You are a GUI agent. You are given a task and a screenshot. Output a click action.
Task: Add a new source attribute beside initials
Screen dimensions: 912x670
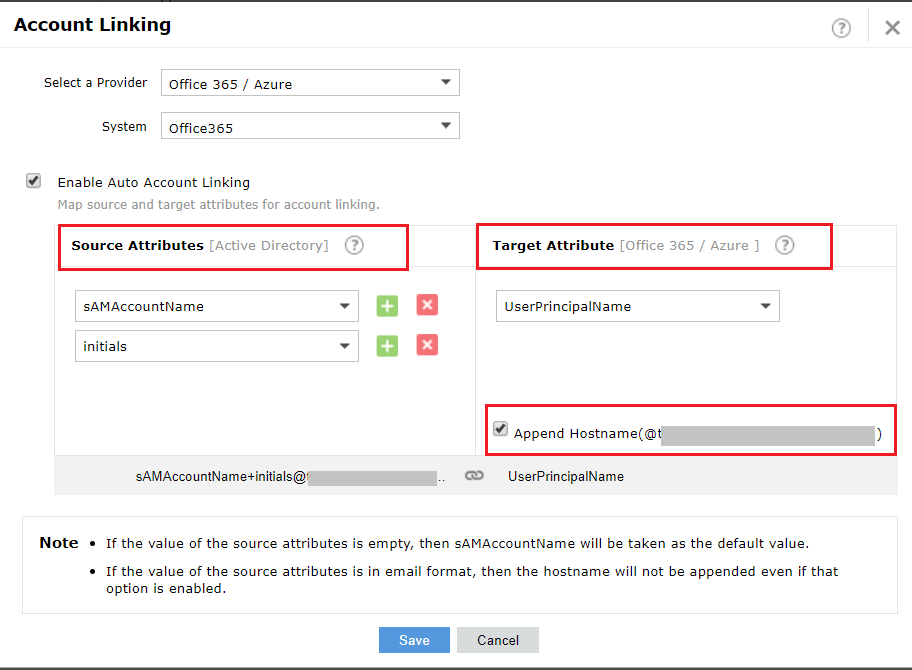click(387, 345)
